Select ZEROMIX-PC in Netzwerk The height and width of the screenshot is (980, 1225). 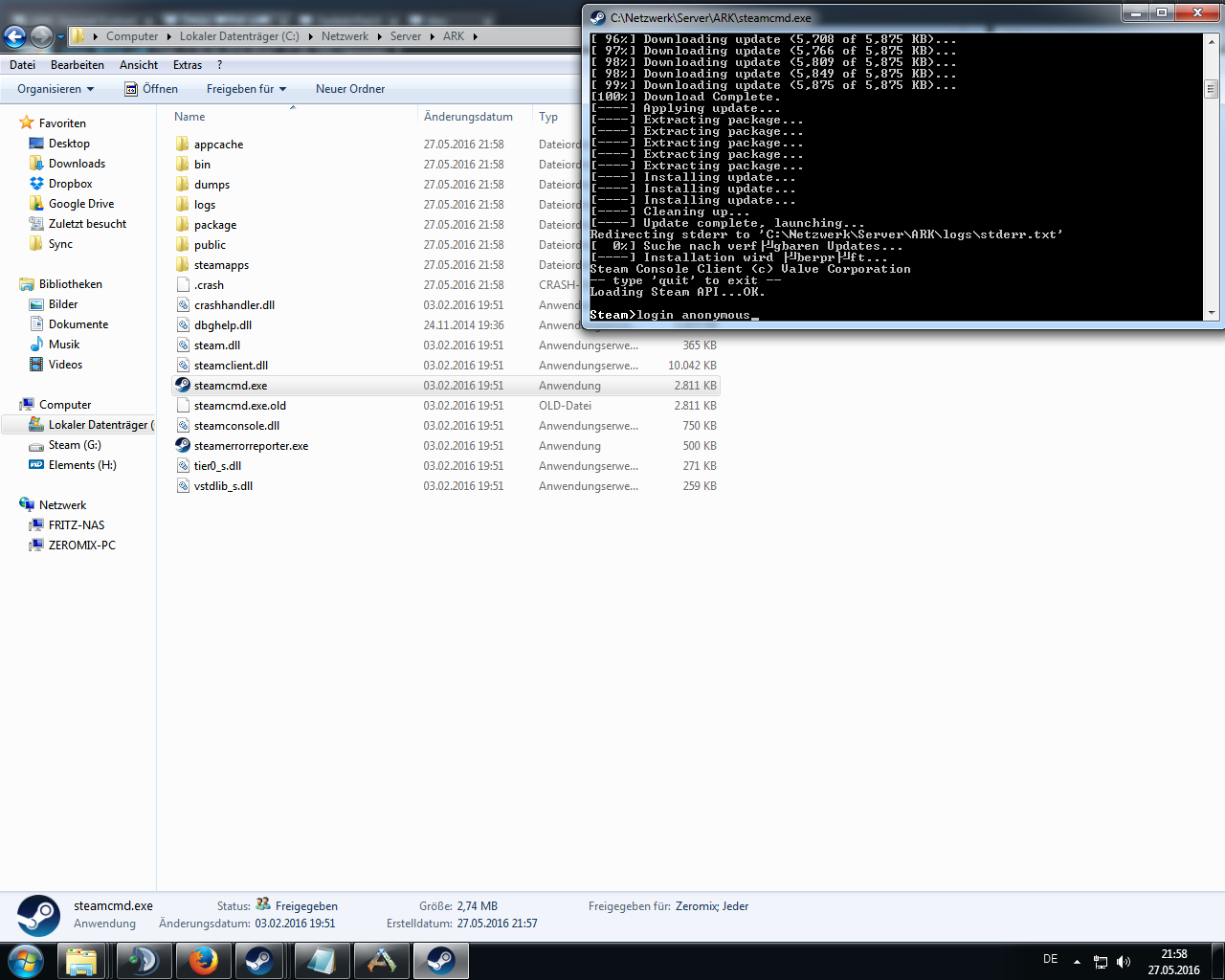pos(82,546)
